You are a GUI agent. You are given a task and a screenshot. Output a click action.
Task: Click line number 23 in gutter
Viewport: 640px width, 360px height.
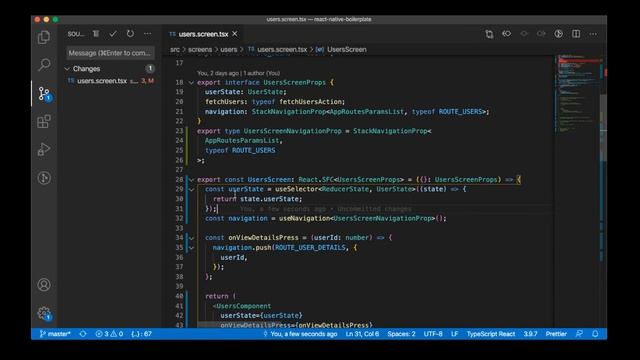179,131
